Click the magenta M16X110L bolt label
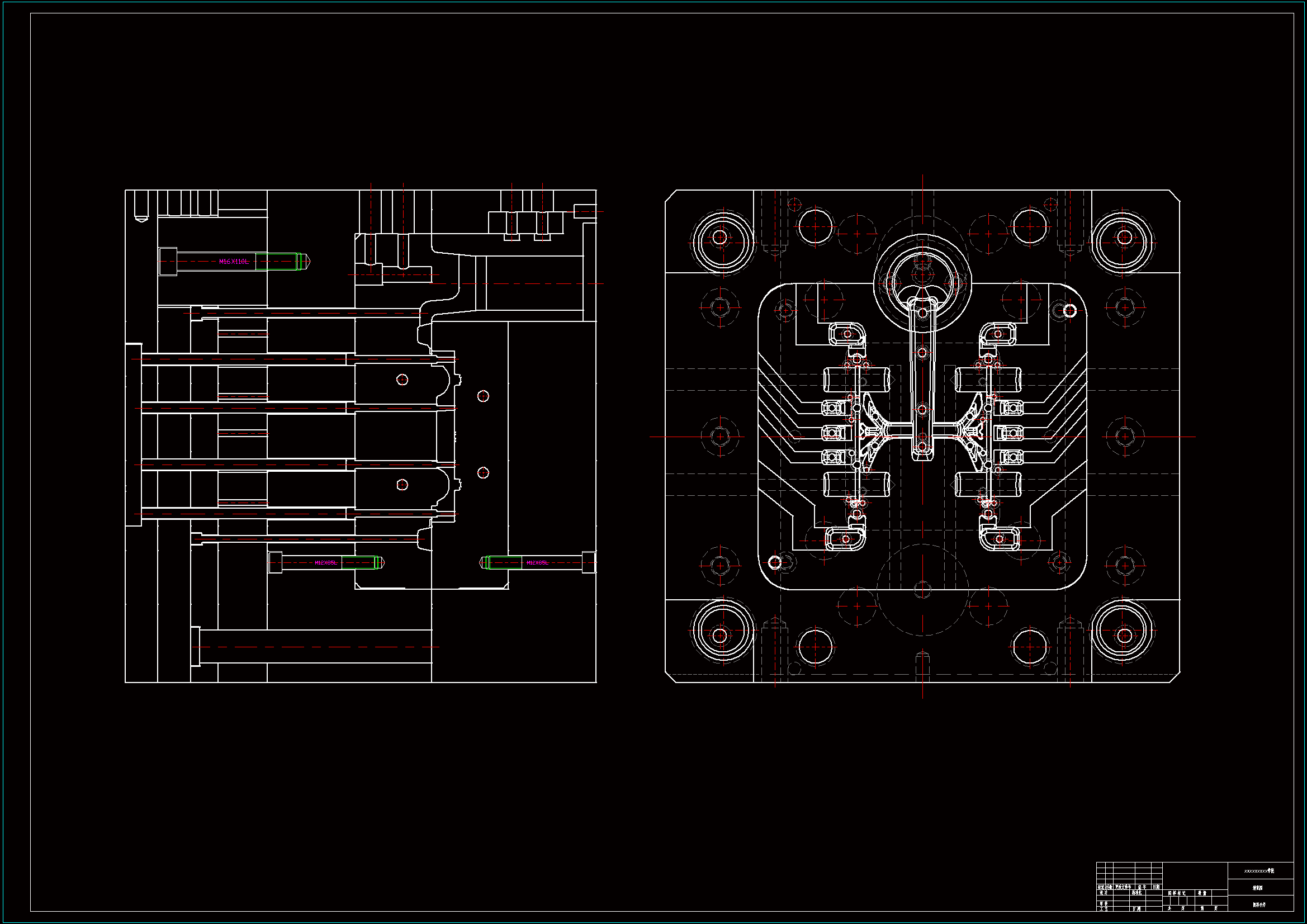This screenshot has width=1307, height=924. click(234, 262)
